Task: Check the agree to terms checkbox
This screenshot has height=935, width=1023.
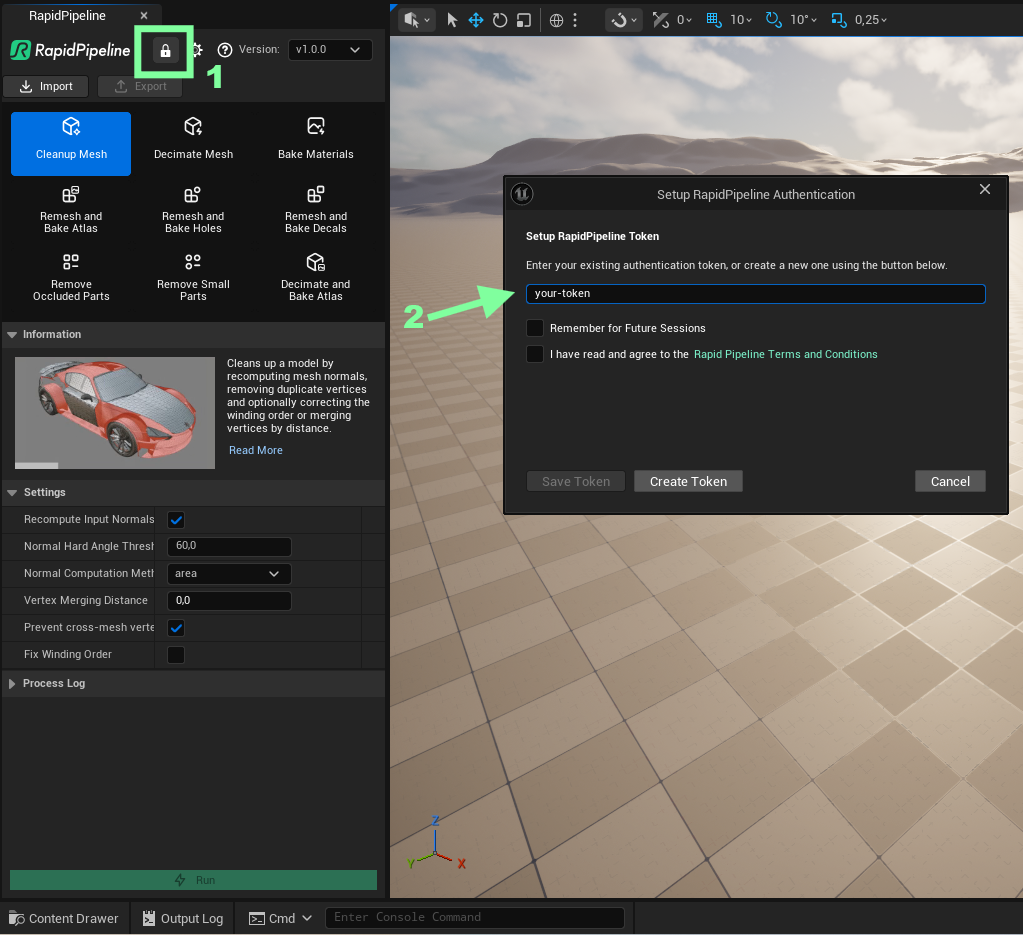Action: point(535,354)
